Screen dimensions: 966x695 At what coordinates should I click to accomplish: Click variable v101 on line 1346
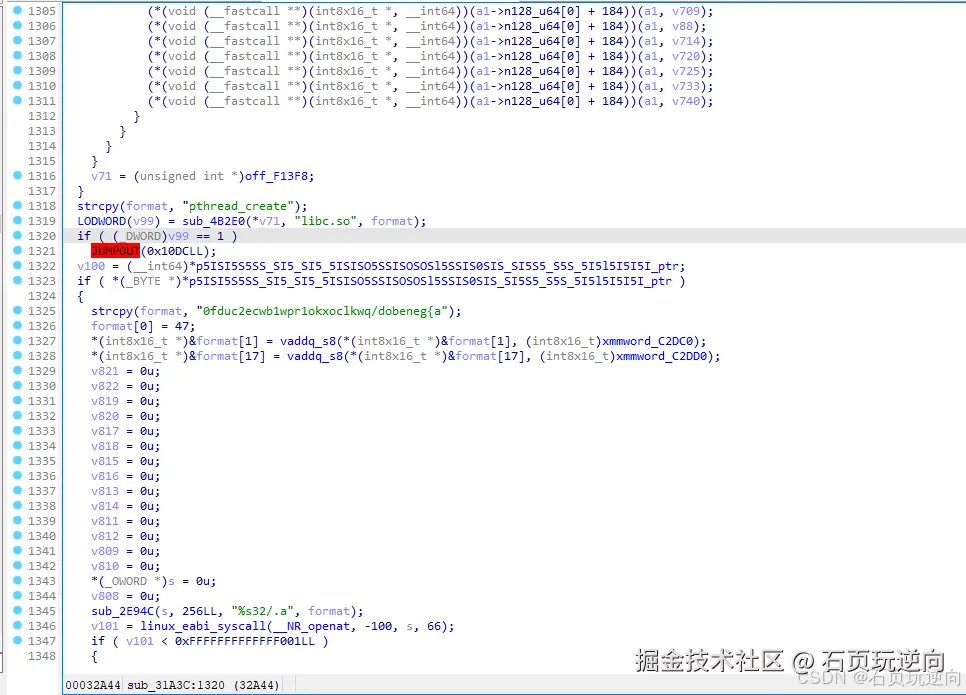pyautogui.click(x=105, y=626)
